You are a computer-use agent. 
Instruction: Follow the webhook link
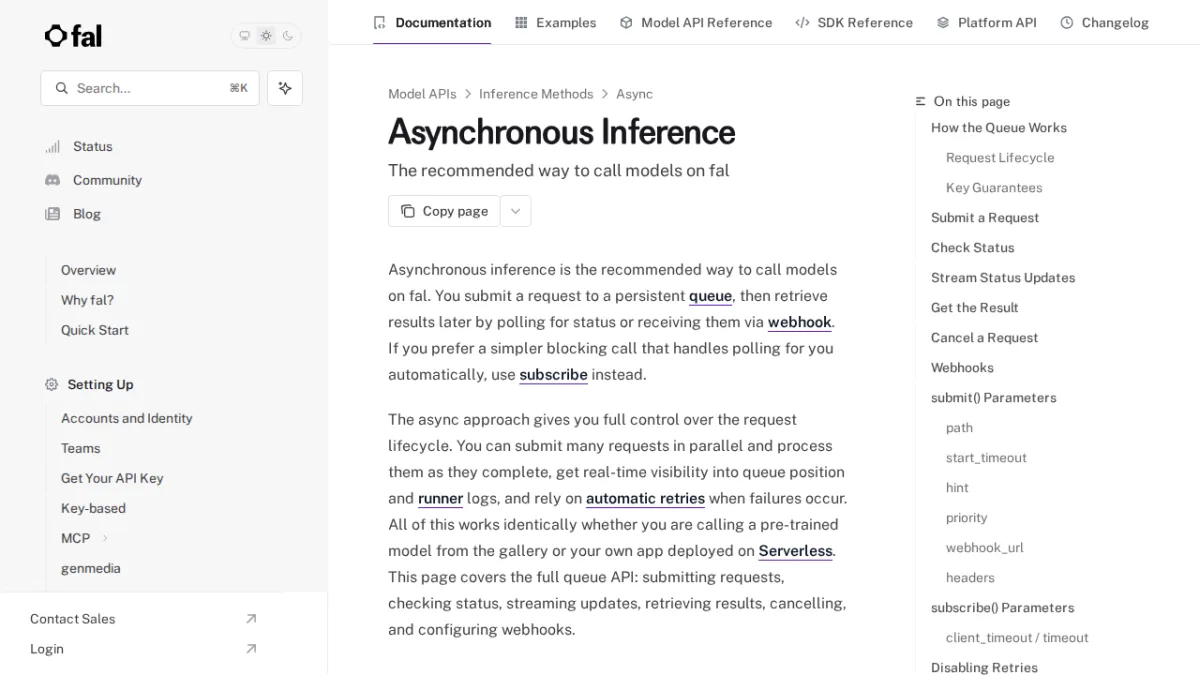coord(799,322)
